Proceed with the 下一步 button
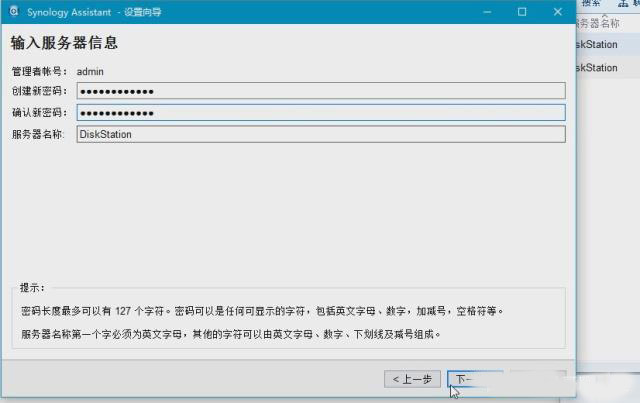 (476, 379)
